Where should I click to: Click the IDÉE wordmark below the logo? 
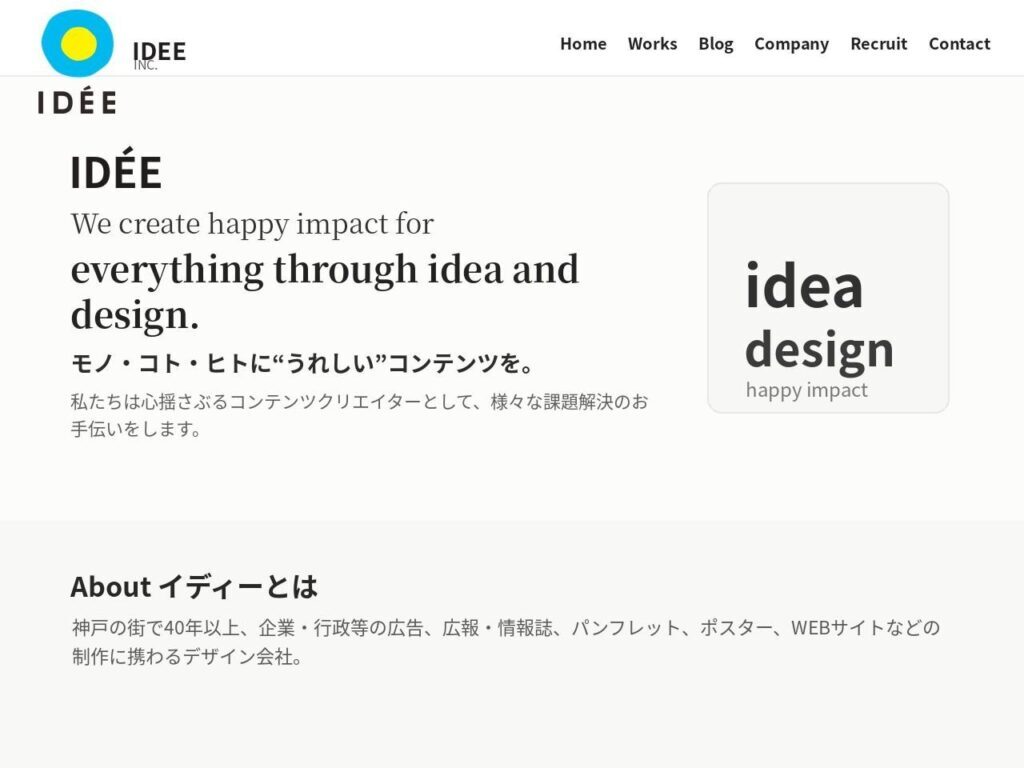click(77, 102)
